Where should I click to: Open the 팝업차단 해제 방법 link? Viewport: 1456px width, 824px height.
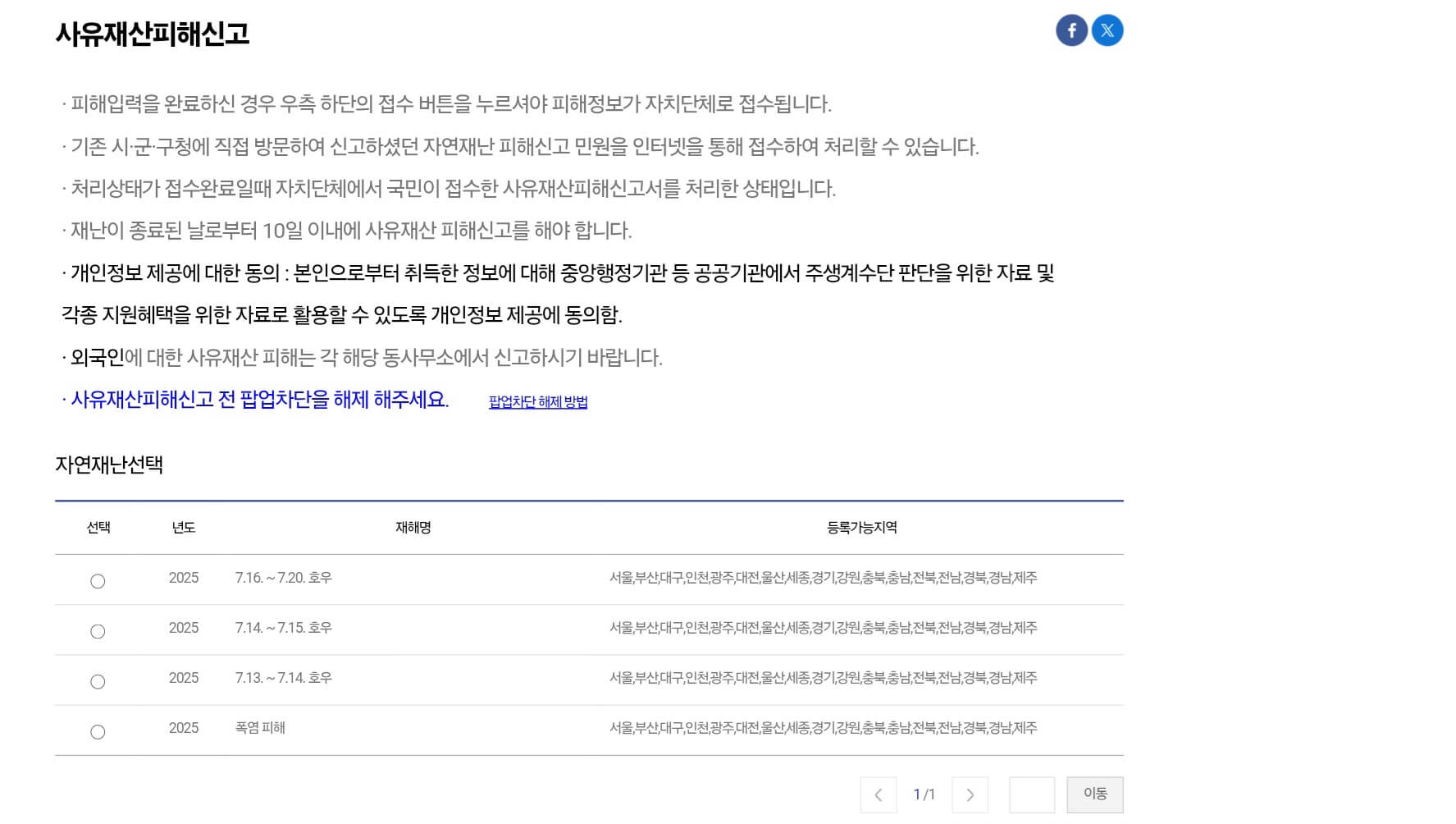[x=539, y=402]
